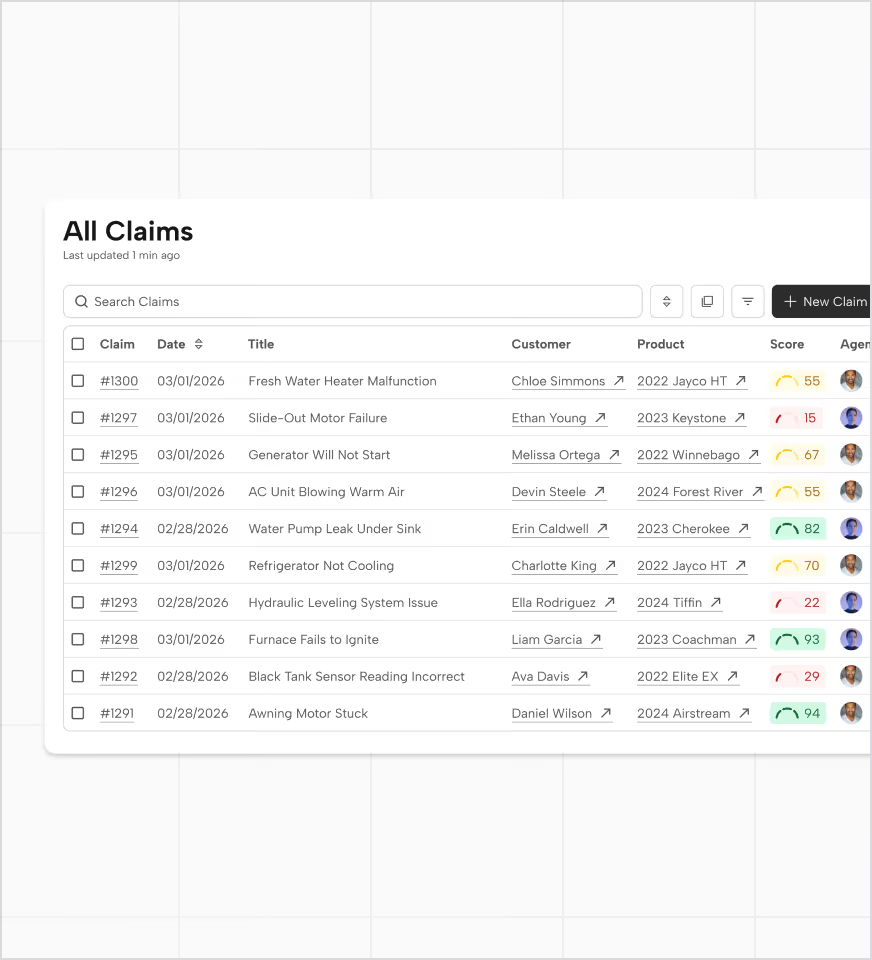Click arrow icon beside Ella Rodriguez
872x960 pixels.
(609, 602)
